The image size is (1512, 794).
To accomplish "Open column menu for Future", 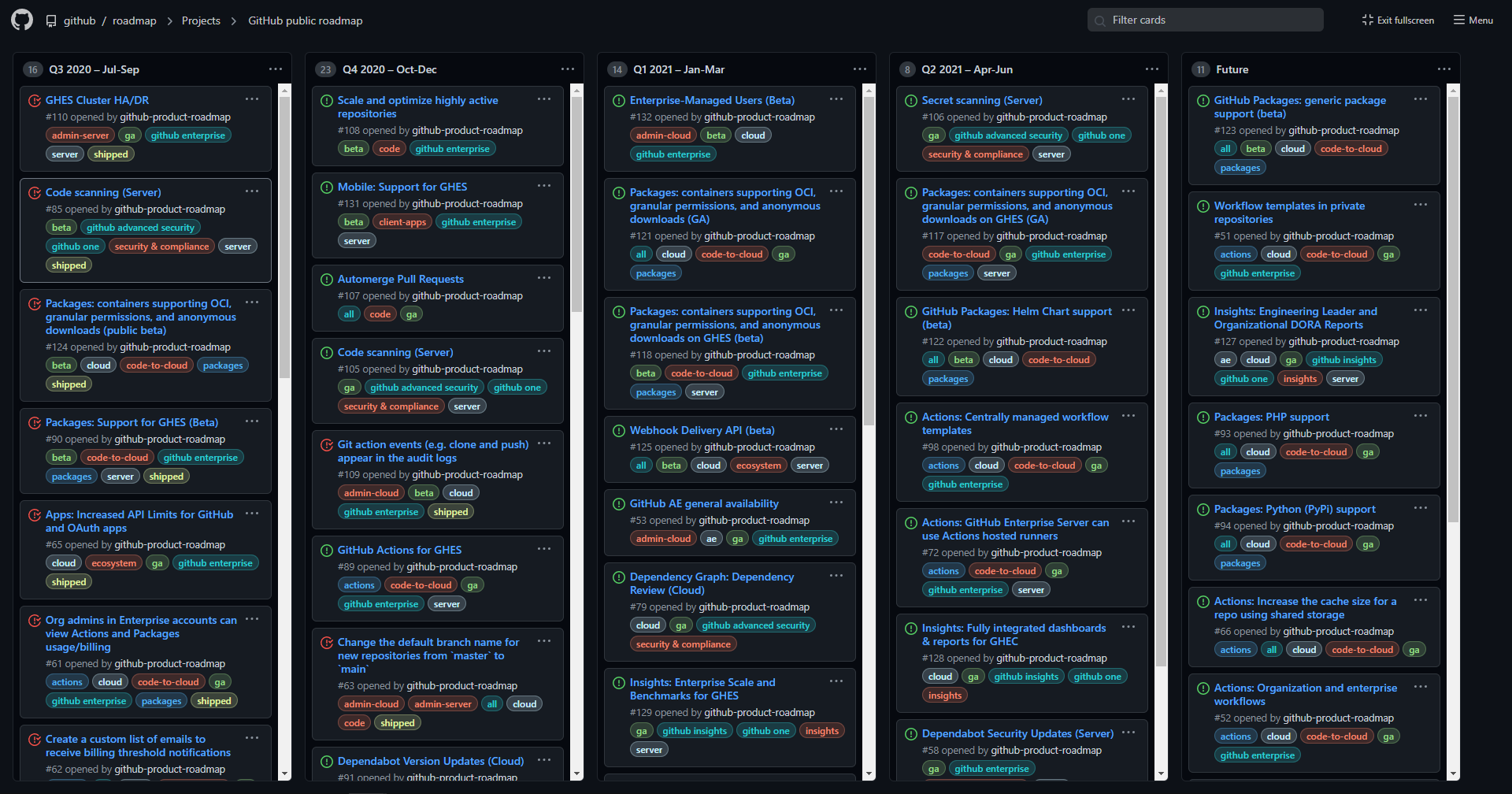I will tap(1444, 69).
